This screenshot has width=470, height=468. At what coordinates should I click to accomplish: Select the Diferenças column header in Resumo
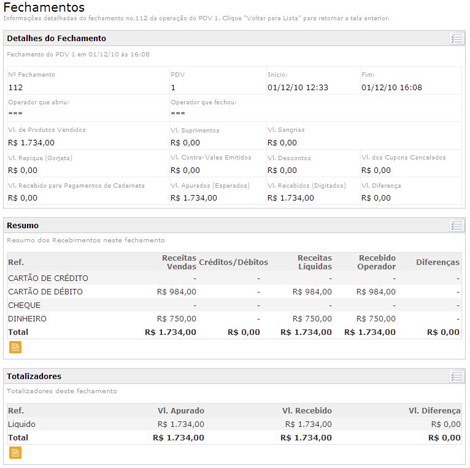[x=438, y=262]
